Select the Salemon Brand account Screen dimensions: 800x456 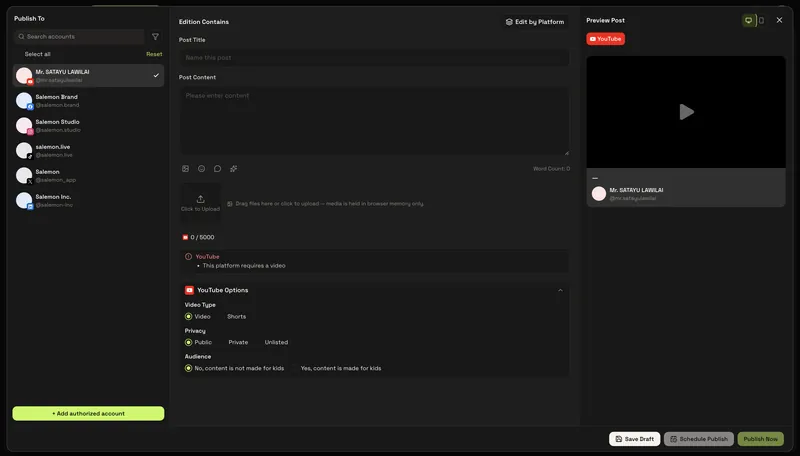88,100
